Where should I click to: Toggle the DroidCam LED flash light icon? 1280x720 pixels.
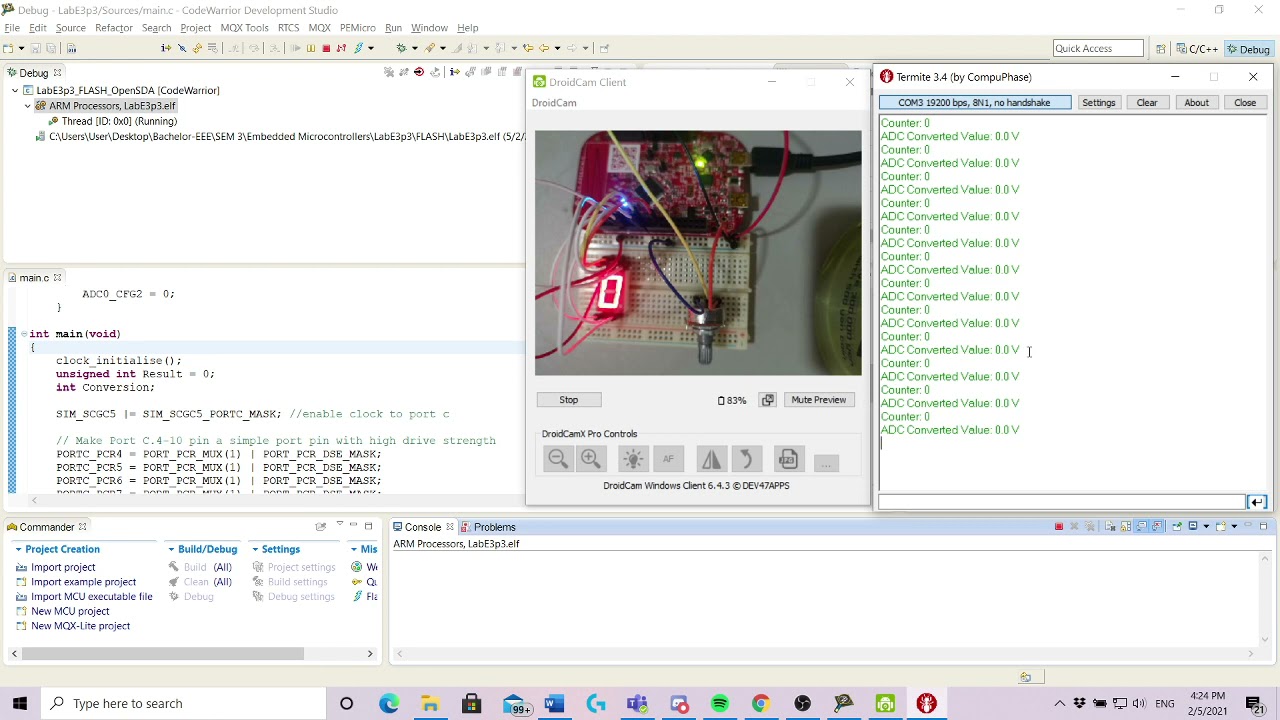click(x=632, y=459)
